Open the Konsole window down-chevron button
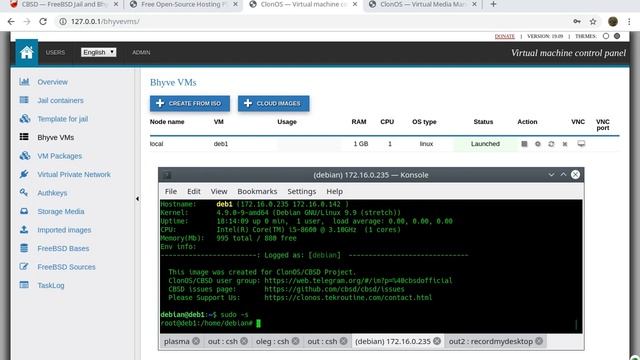This screenshot has height=360, width=640. click(551, 175)
